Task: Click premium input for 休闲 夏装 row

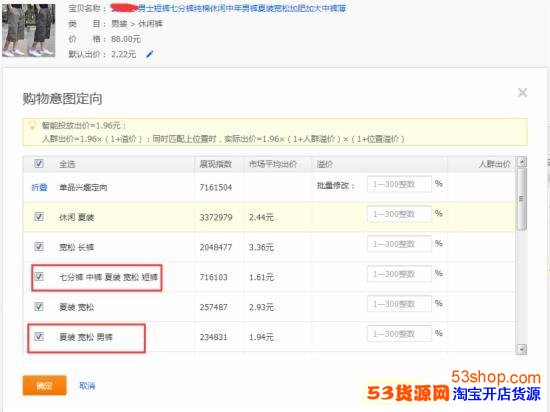Action: click(x=399, y=214)
